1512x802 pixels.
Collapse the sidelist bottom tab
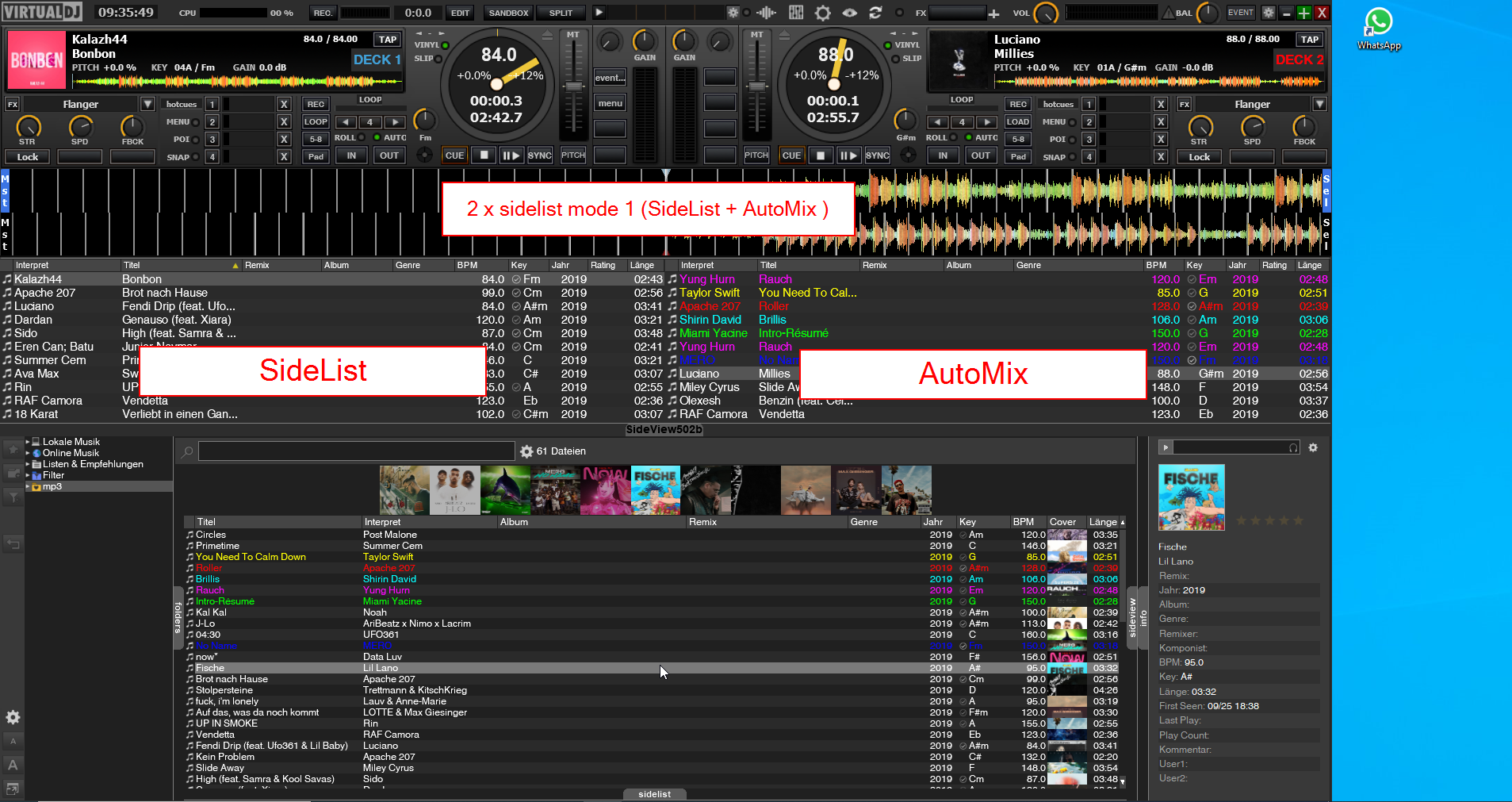(655, 794)
